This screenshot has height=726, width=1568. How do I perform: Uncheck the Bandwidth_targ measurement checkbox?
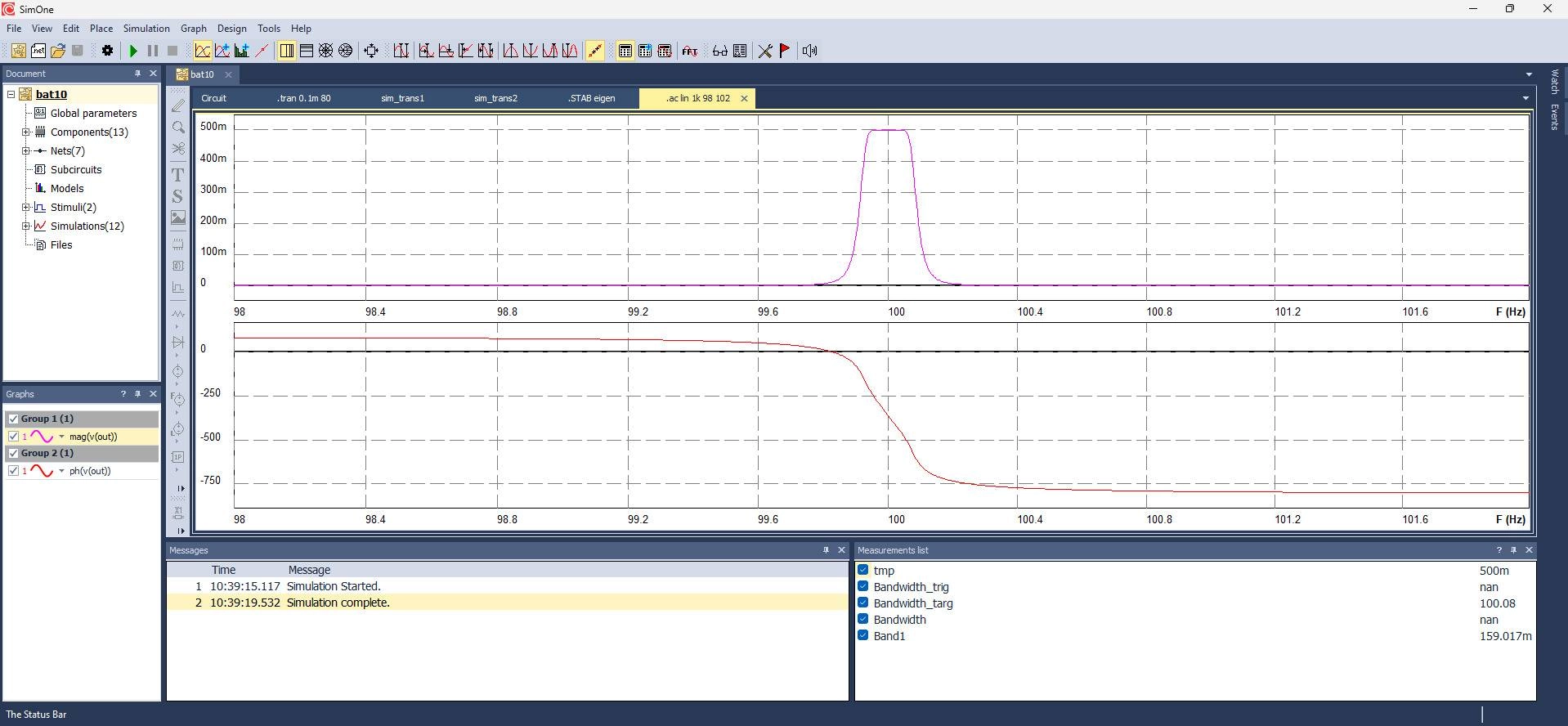[x=863, y=603]
